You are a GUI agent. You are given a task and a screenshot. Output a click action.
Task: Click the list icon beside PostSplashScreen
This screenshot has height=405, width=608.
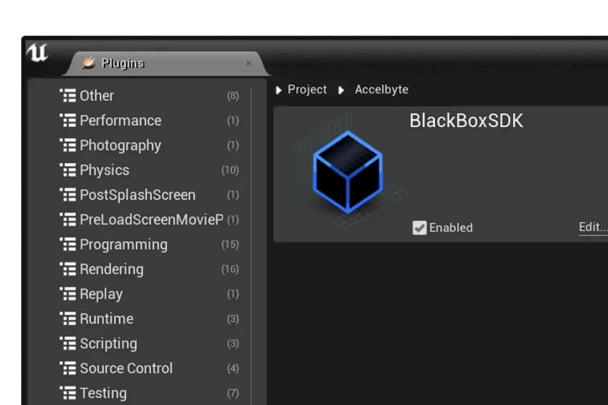pos(68,195)
